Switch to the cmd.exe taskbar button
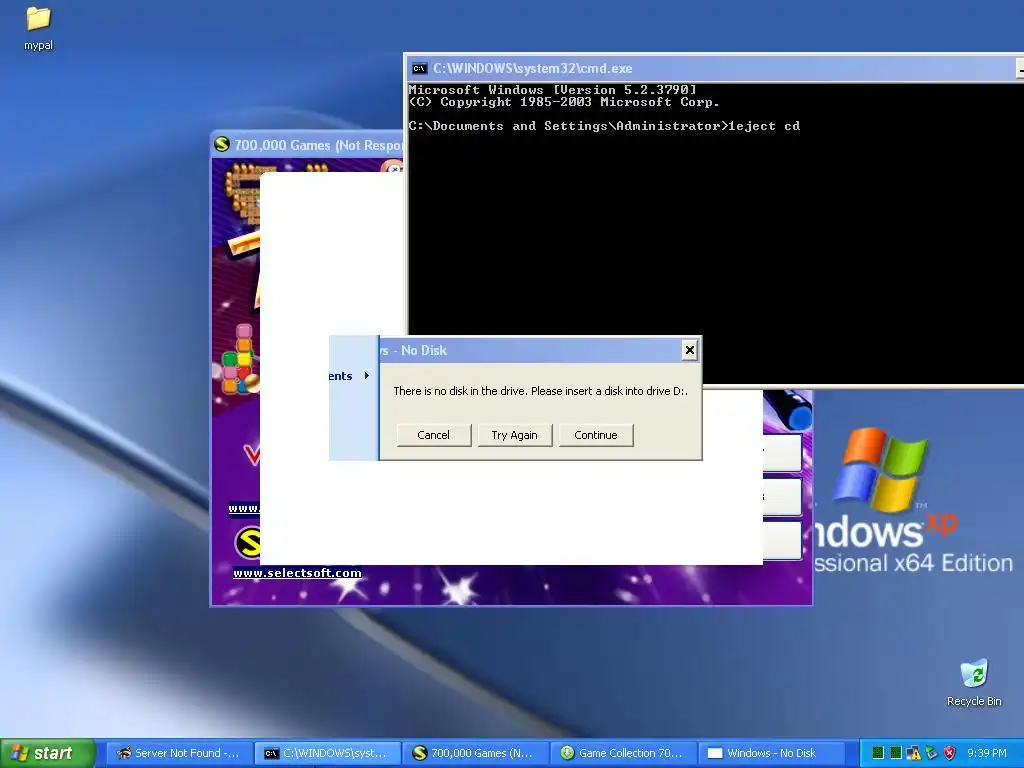The image size is (1024, 768). (x=327, y=753)
